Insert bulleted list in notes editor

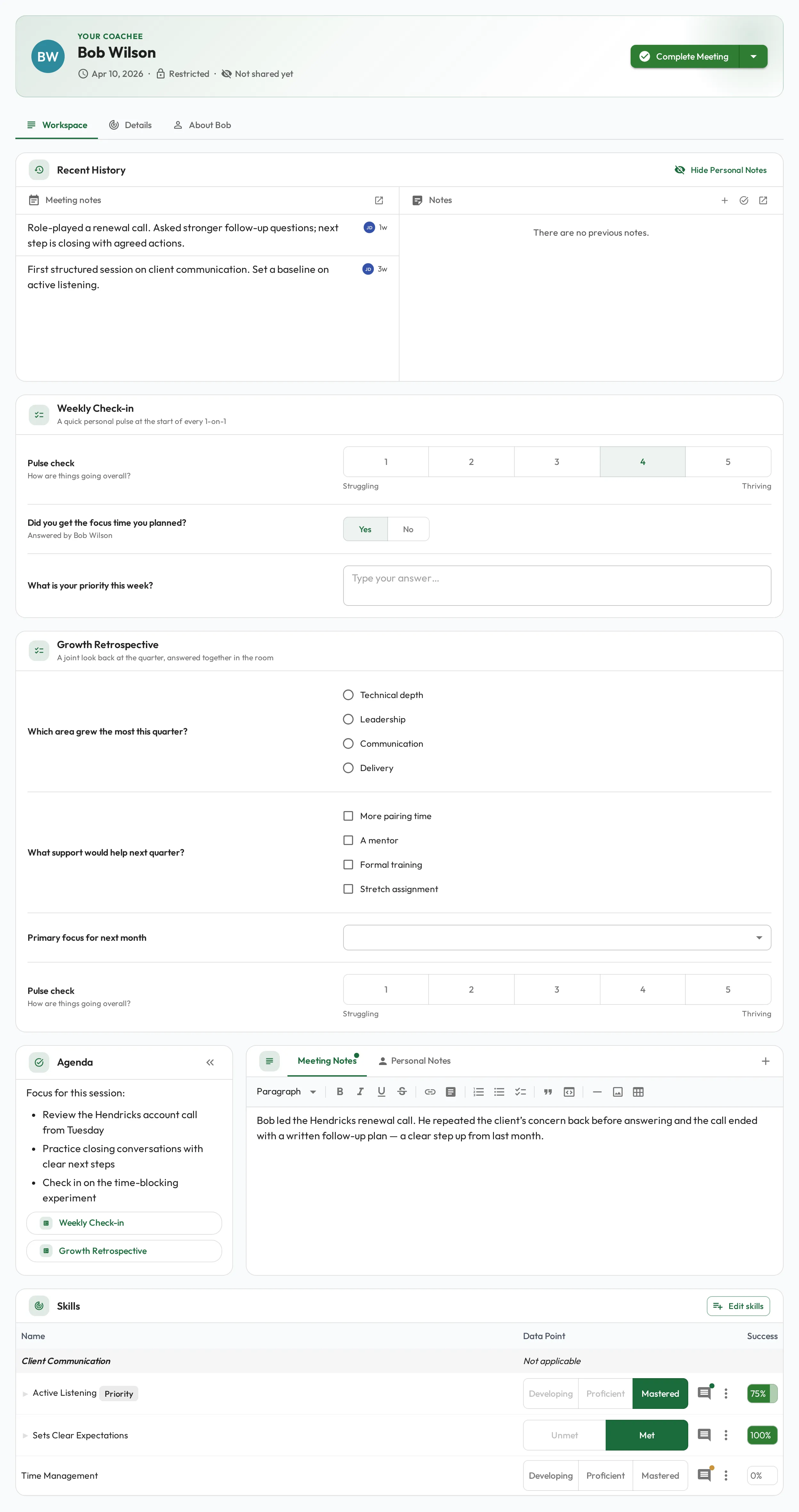[x=499, y=1092]
